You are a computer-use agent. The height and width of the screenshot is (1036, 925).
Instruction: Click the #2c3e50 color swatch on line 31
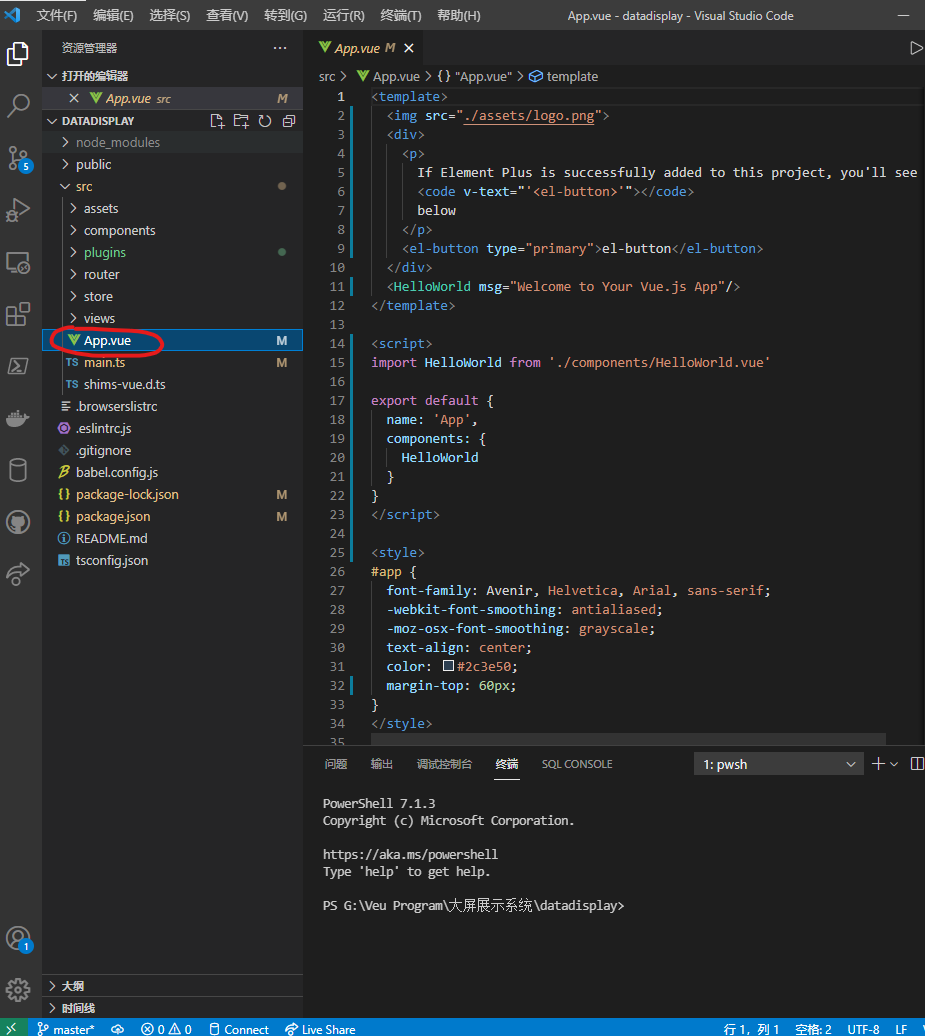click(449, 666)
